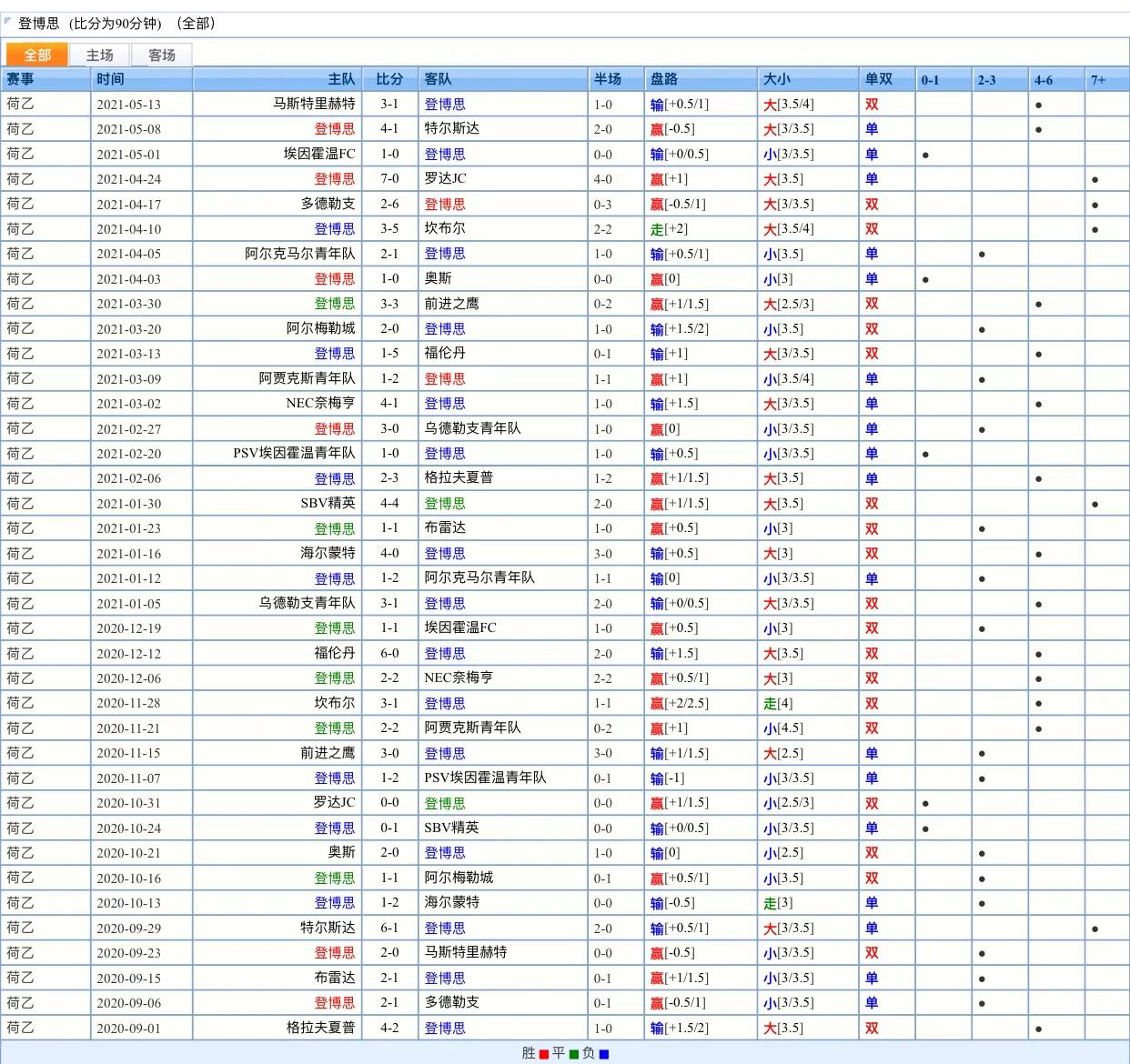The image size is (1130, 1064).
Task: Click the 大小 column header
Action: (x=777, y=79)
